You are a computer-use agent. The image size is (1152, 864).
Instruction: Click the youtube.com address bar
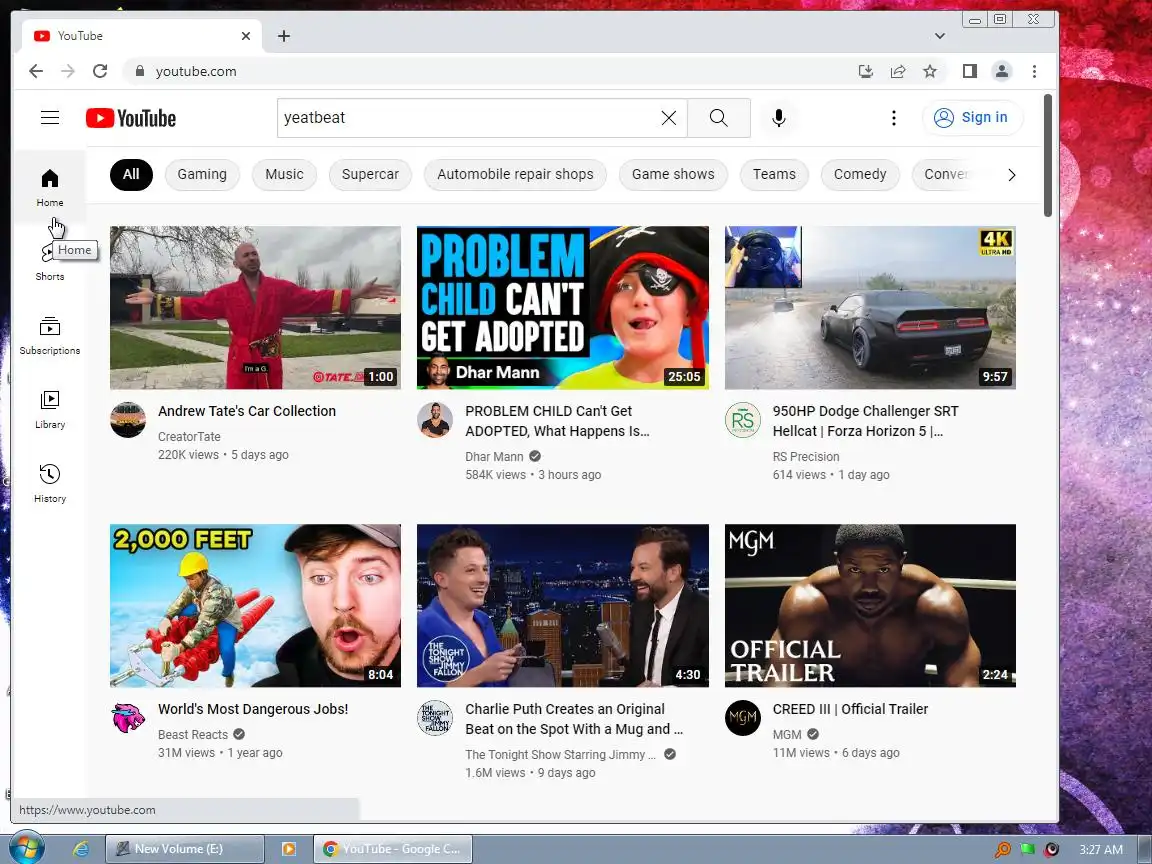(x=485, y=71)
